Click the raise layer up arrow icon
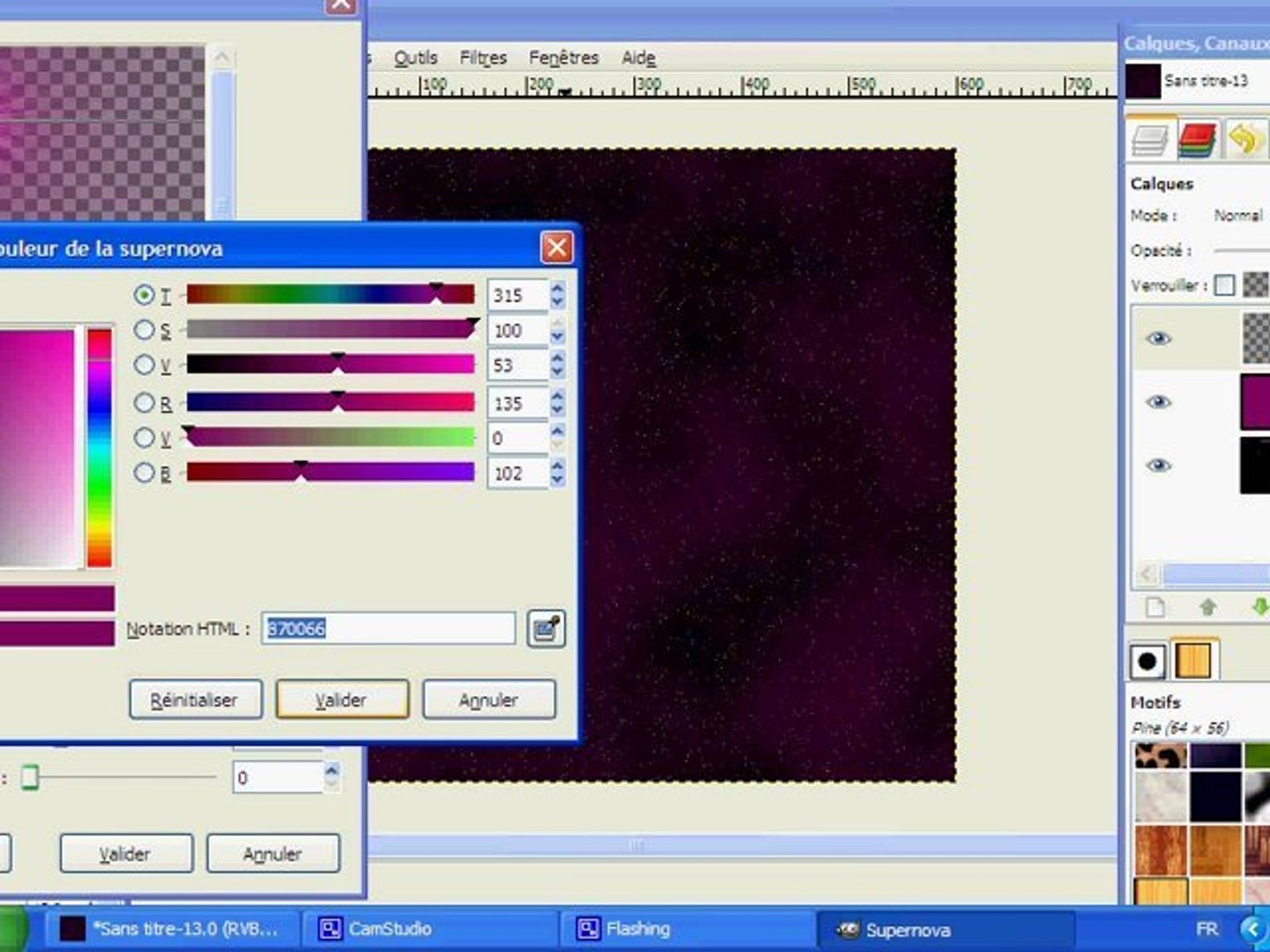This screenshot has width=1270, height=952. (x=1207, y=606)
